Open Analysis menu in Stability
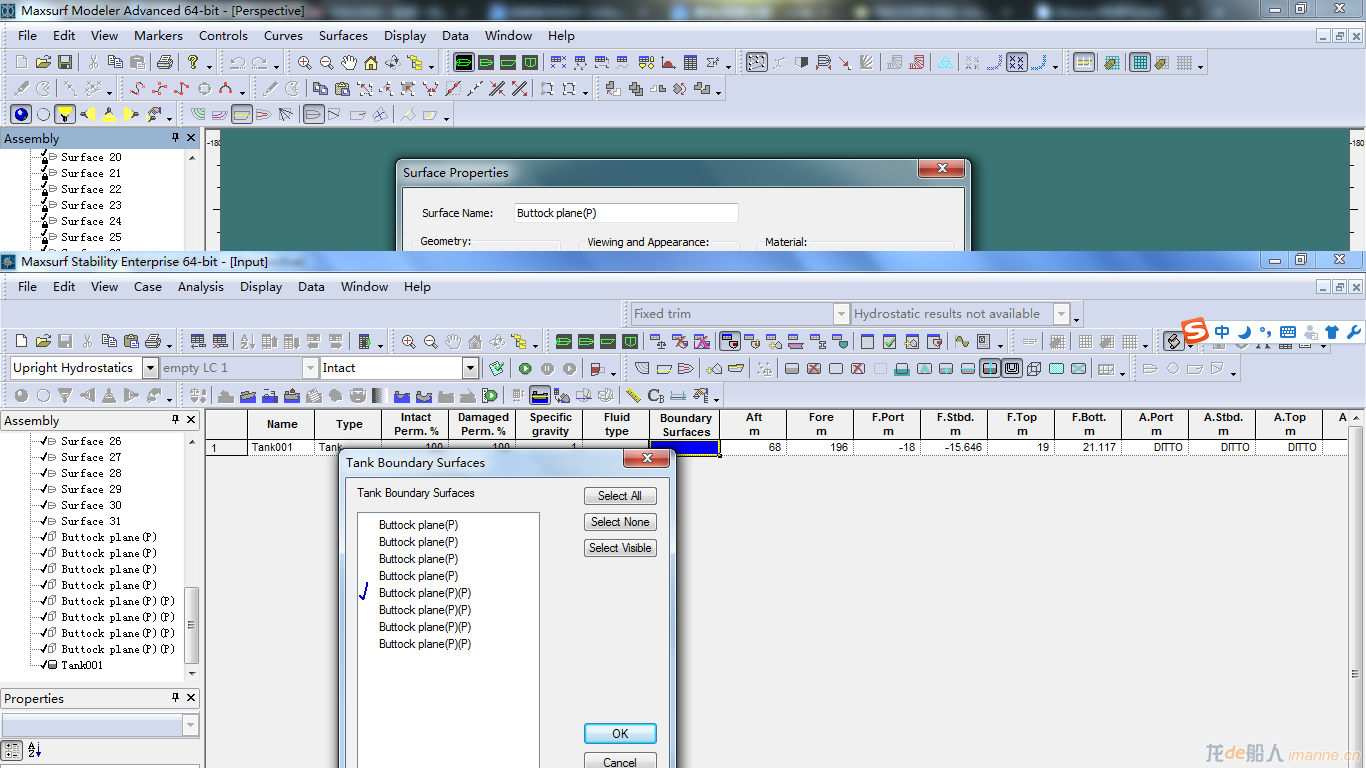The height and width of the screenshot is (768, 1366). (201, 286)
